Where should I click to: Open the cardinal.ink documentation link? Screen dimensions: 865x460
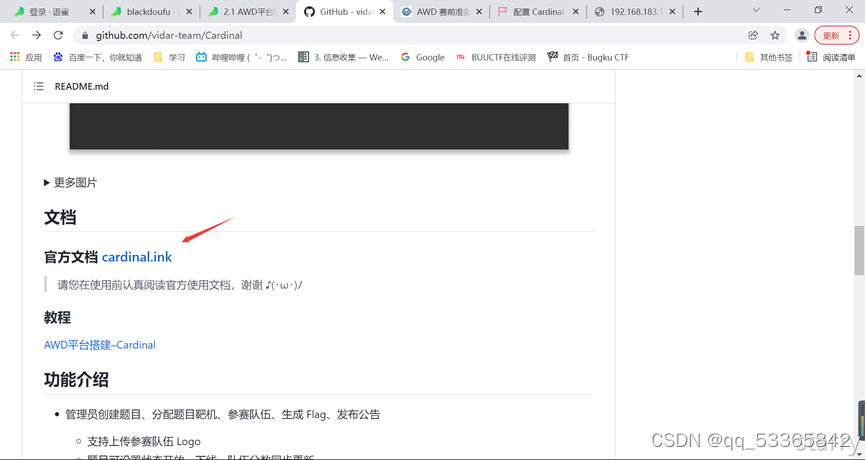pyautogui.click(x=137, y=257)
